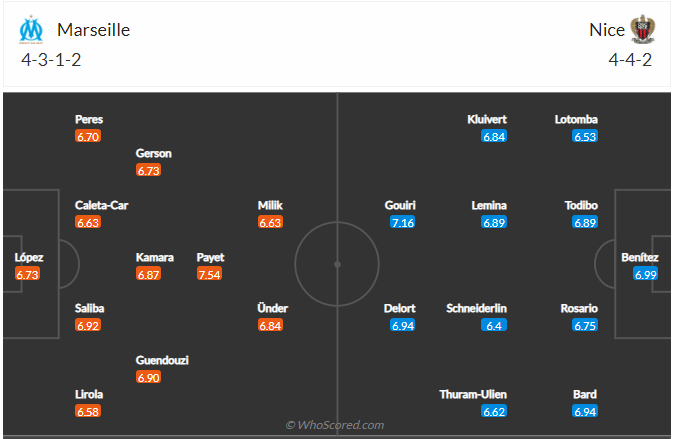
Task: Click player name Kluivert
Action: click(x=487, y=119)
